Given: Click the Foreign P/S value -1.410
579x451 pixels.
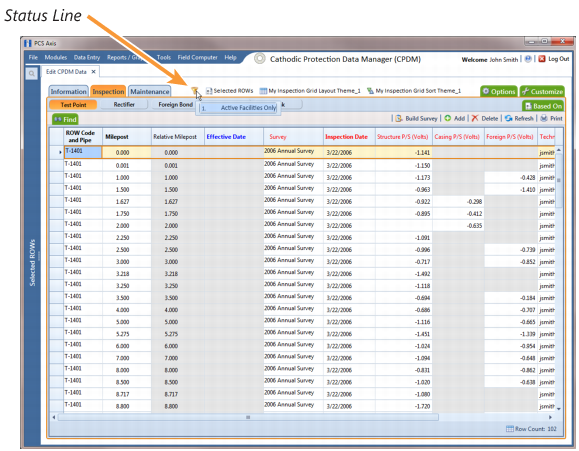Looking at the screenshot, I should coord(511,189).
